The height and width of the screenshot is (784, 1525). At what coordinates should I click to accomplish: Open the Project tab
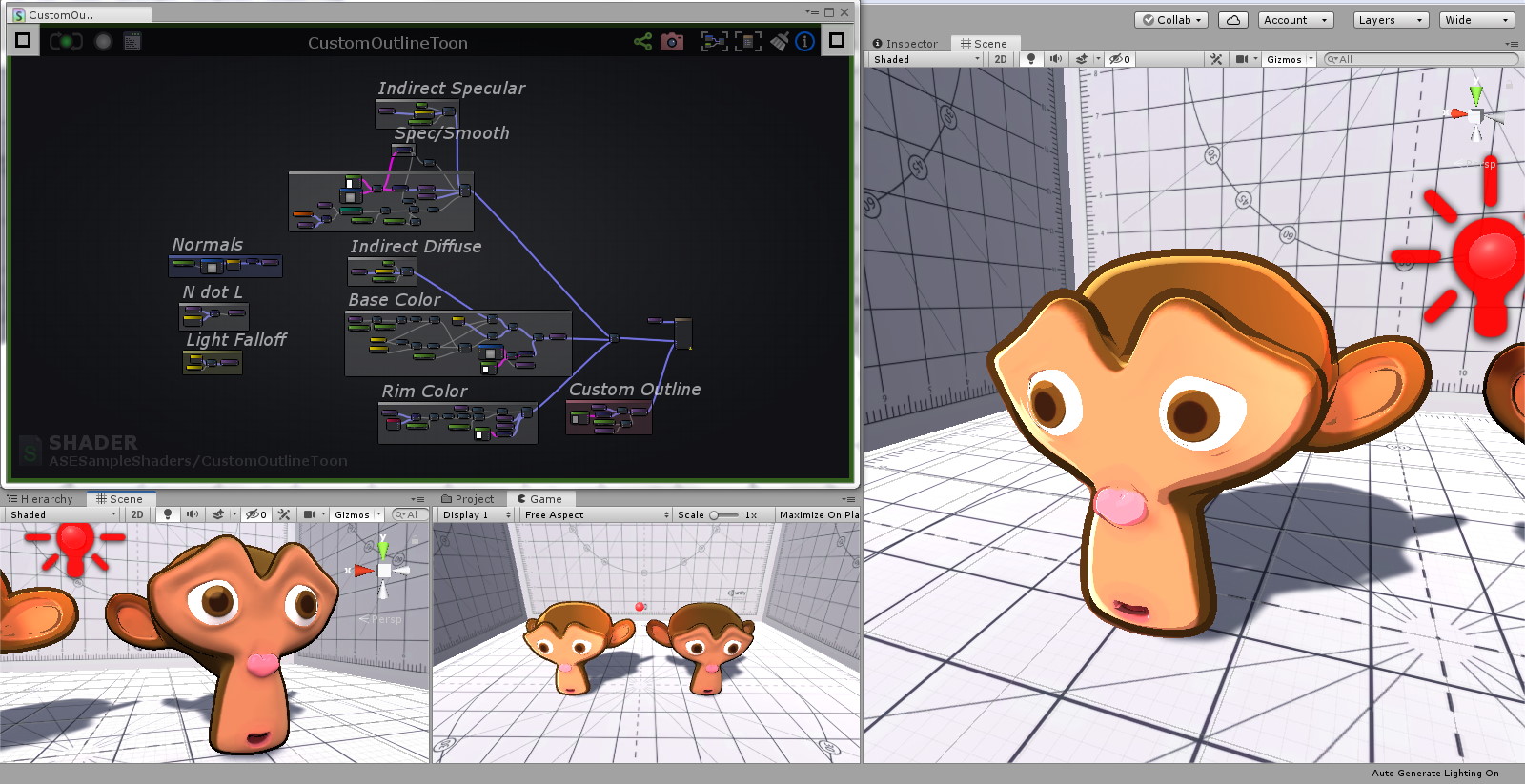(x=468, y=499)
